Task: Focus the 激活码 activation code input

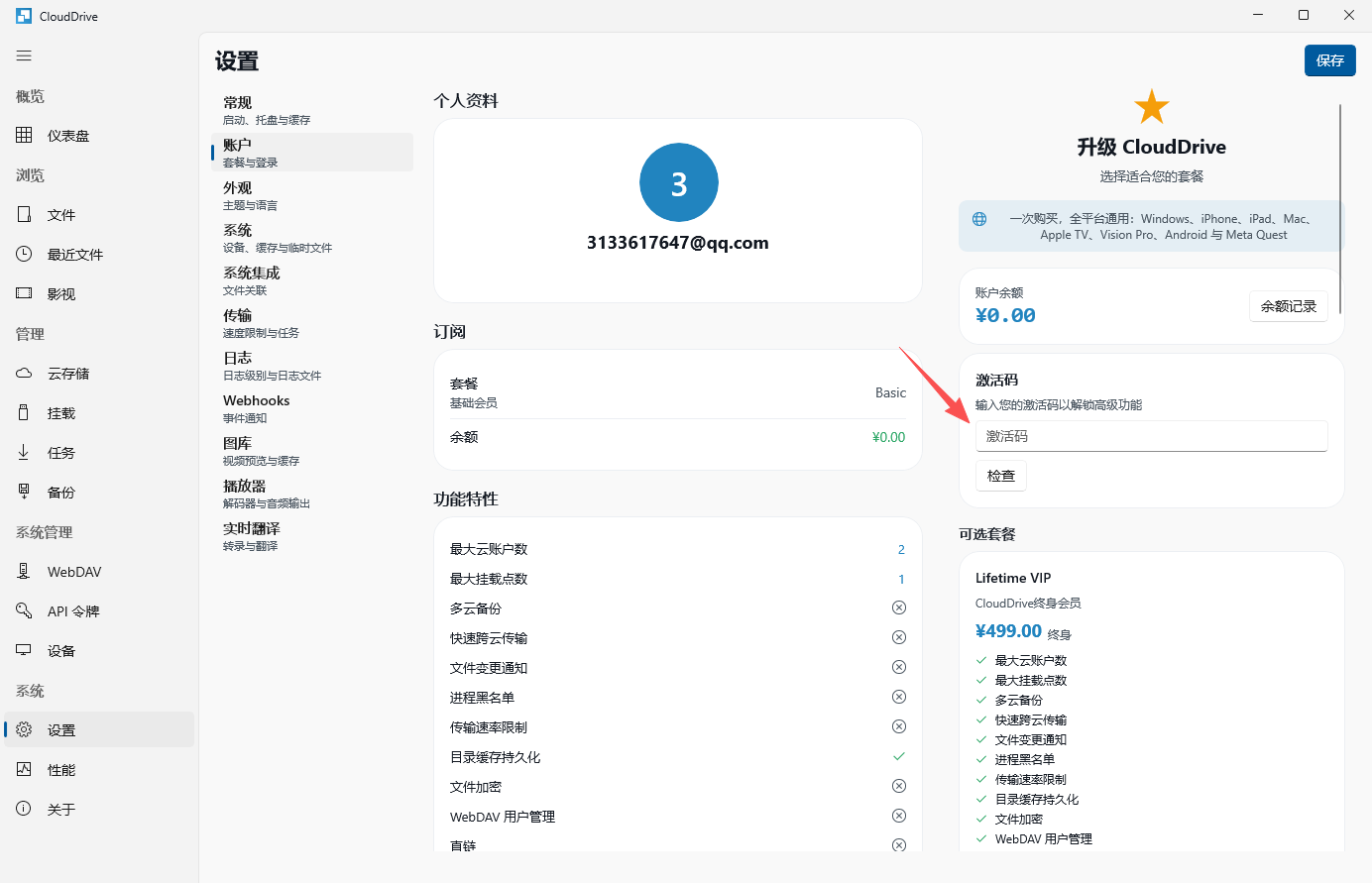Action: coord(1152,436)
